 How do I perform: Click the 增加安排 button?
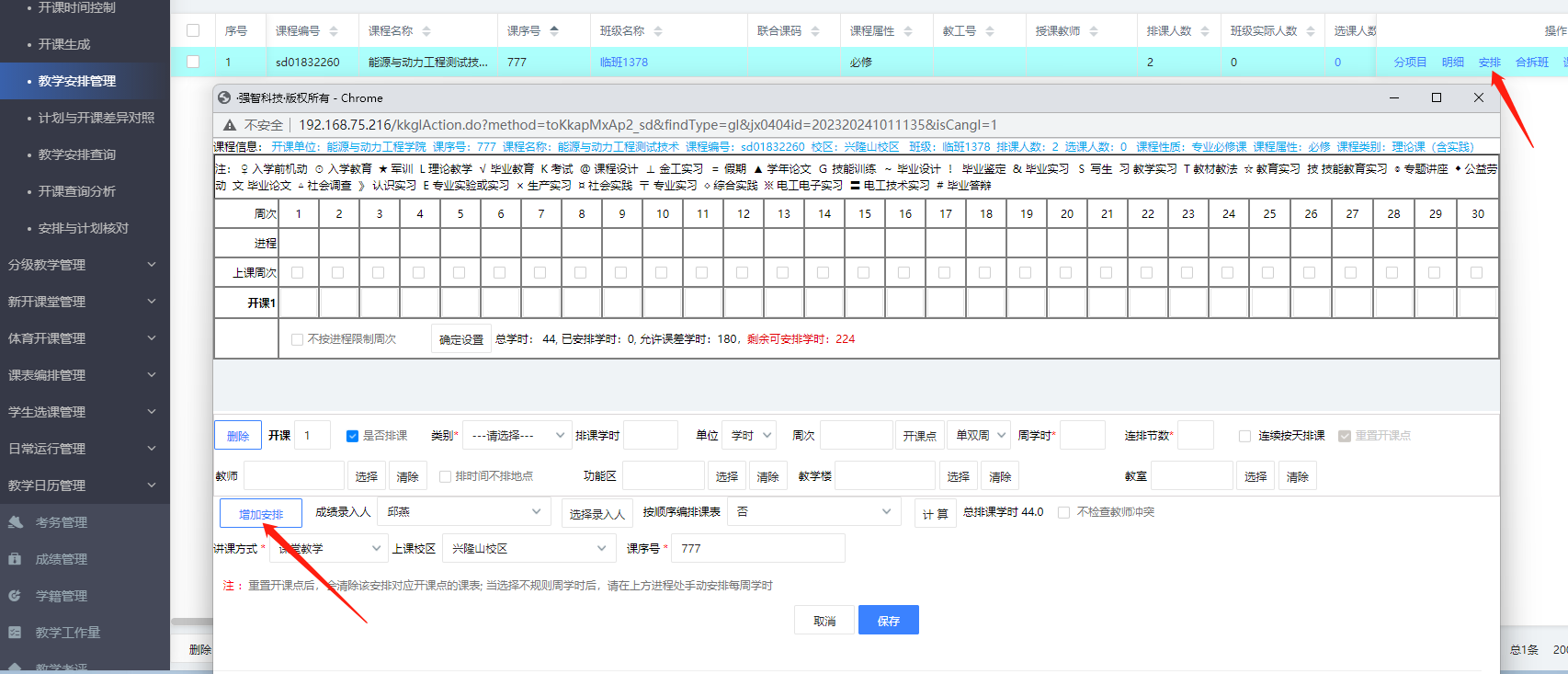point(261,514)
